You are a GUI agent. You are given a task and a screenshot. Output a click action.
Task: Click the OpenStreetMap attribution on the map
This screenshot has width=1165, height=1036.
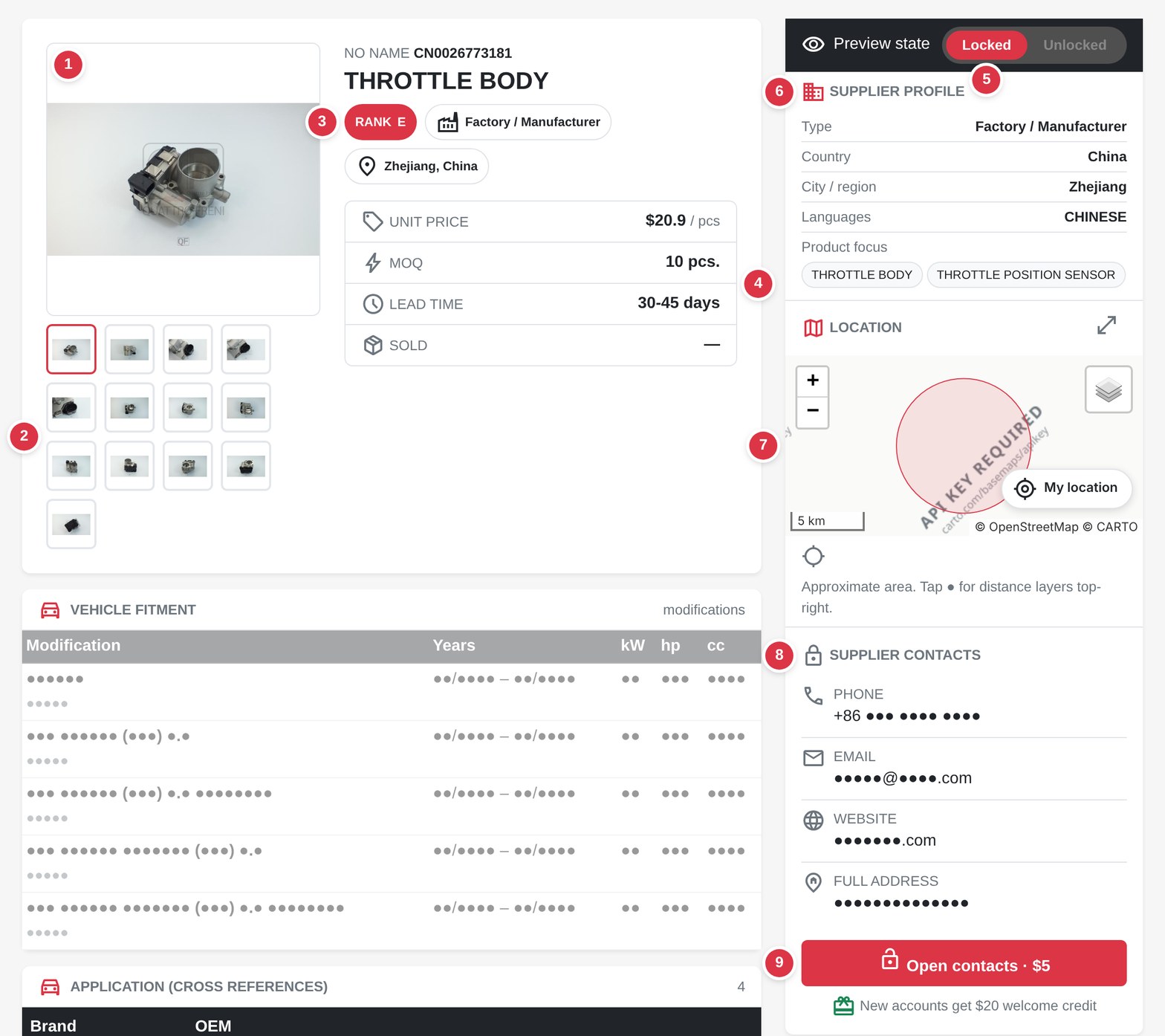tap(1026, 527)
